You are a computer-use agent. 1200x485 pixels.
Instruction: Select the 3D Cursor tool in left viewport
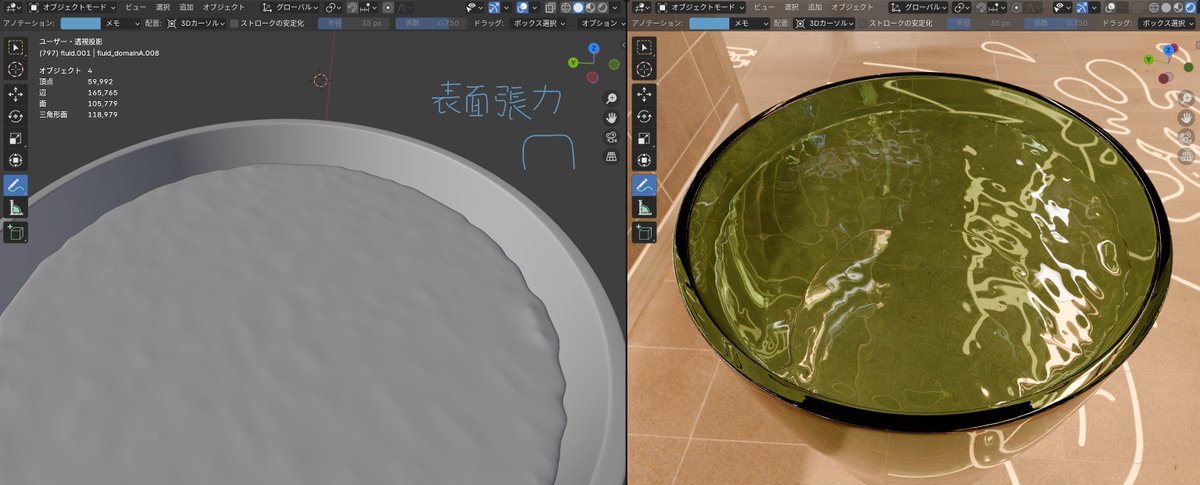16,69
